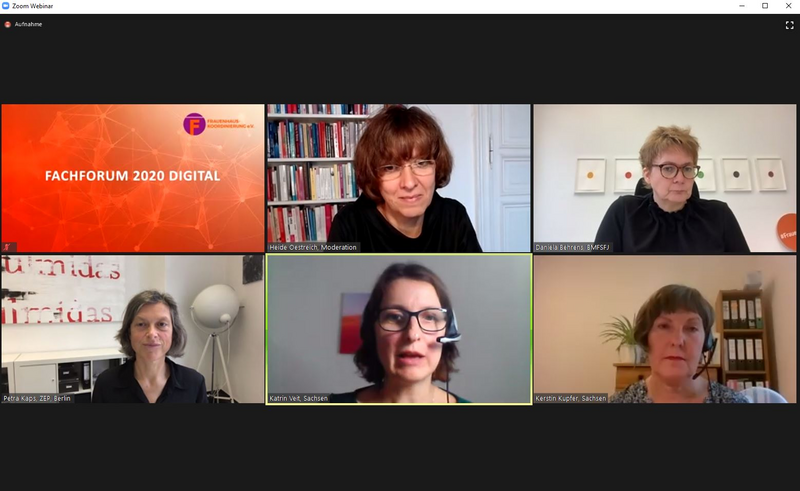This screenshot has width=800, height=491.
Task: Minimize the Zoom Webinar window
Action: [x=742, y=6]
